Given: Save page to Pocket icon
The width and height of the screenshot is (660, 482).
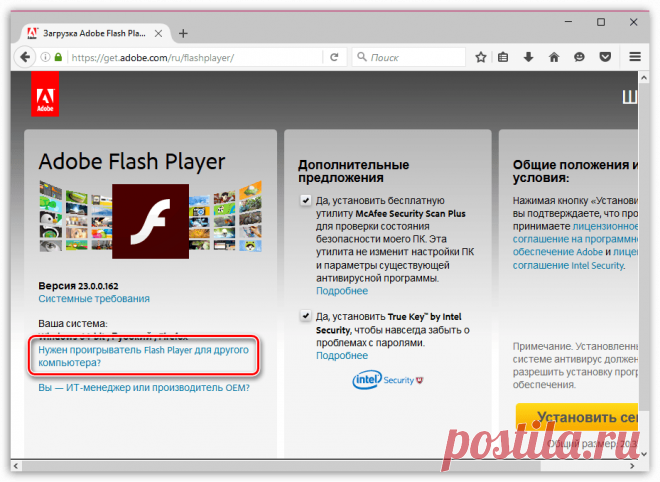Looking at the screenshot, I should 605,57.
